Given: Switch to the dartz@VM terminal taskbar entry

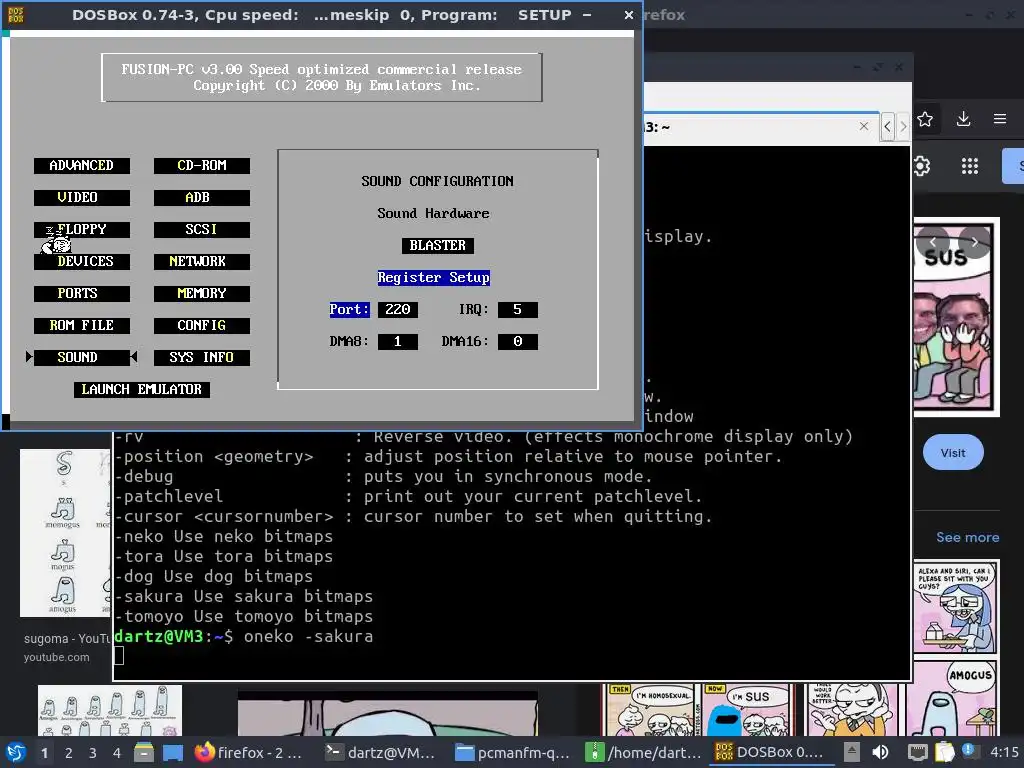Looking at the screenshot, I should click(x=382, y=752).
